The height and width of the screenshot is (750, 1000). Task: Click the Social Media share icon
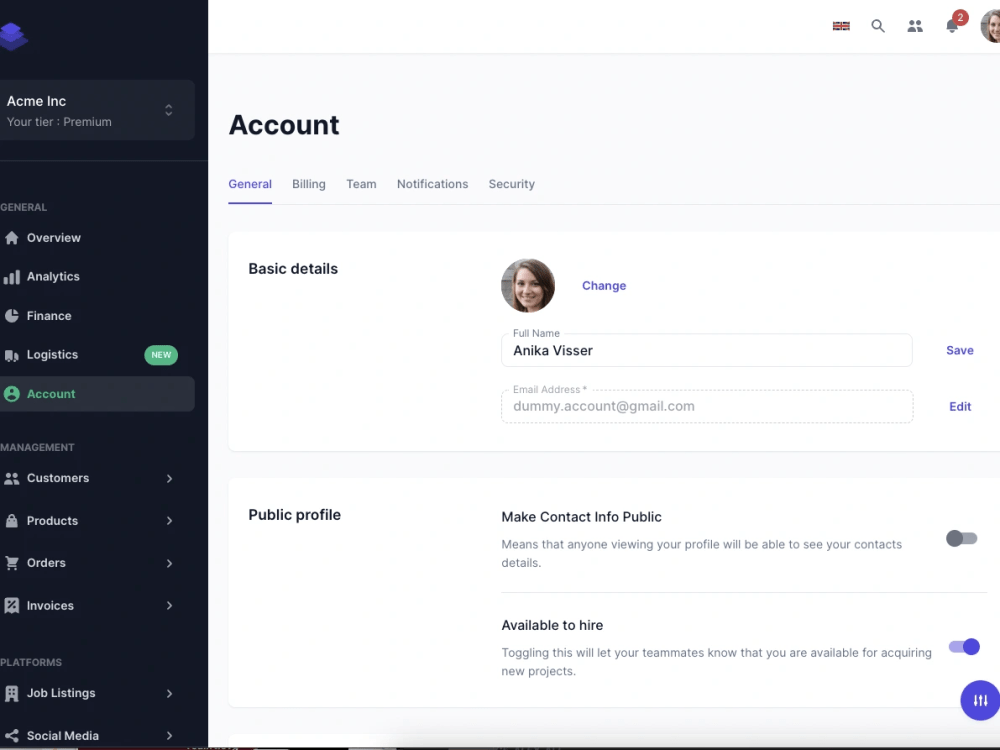tap(11, 736)
